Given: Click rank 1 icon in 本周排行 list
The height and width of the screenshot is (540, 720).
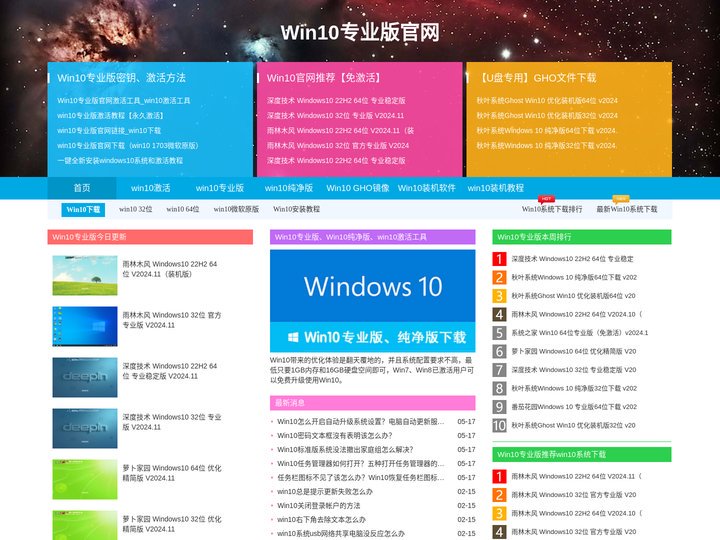Looking at the screenshot, I should click(x=499, y=259).
